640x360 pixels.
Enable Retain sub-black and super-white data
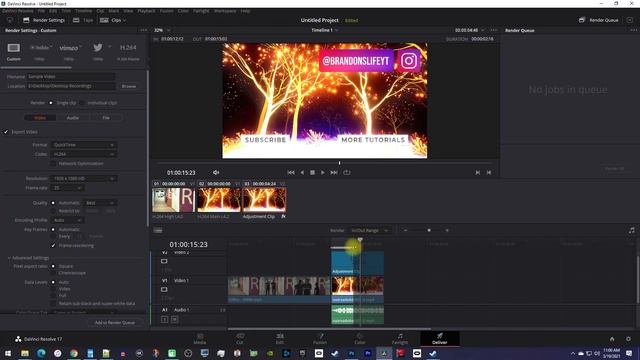coord(53,304)
